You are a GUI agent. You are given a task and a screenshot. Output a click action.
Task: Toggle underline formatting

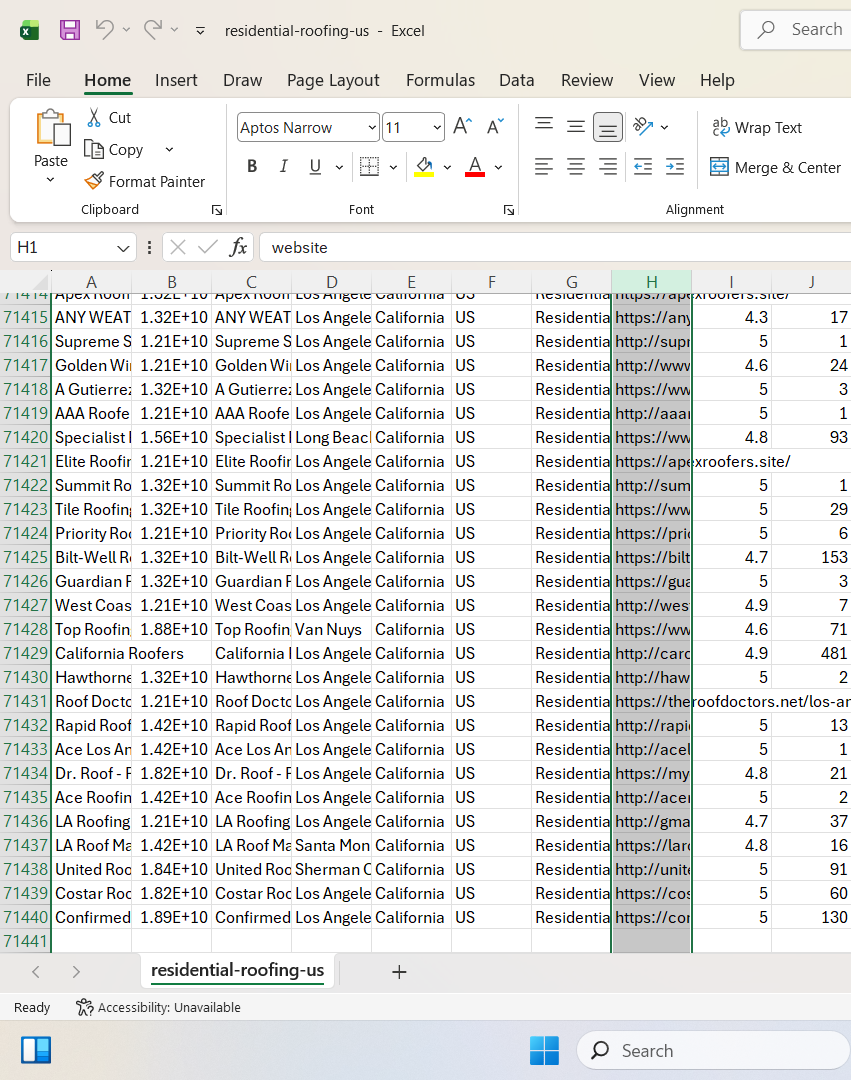click(315, 167)
